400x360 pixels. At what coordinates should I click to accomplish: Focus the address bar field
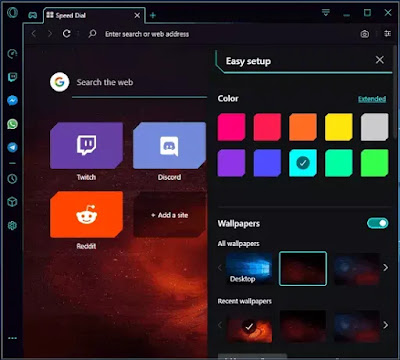coord(220,34)
